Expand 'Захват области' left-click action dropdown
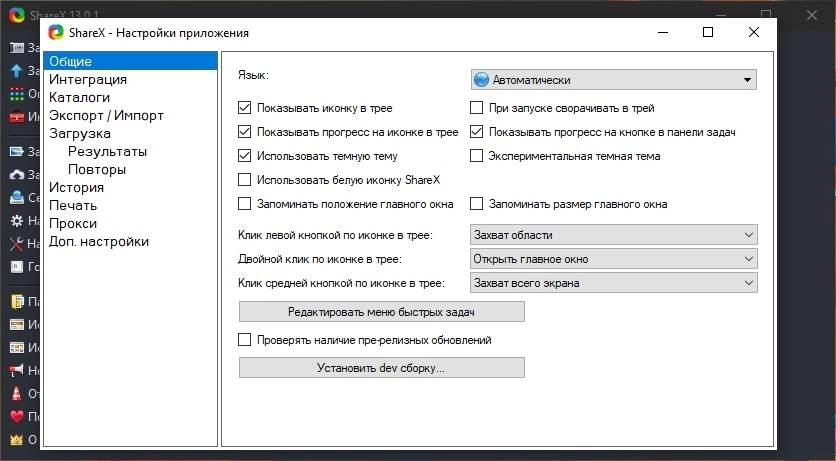Viewport: 836px width, 461px height. pos(613,235)
